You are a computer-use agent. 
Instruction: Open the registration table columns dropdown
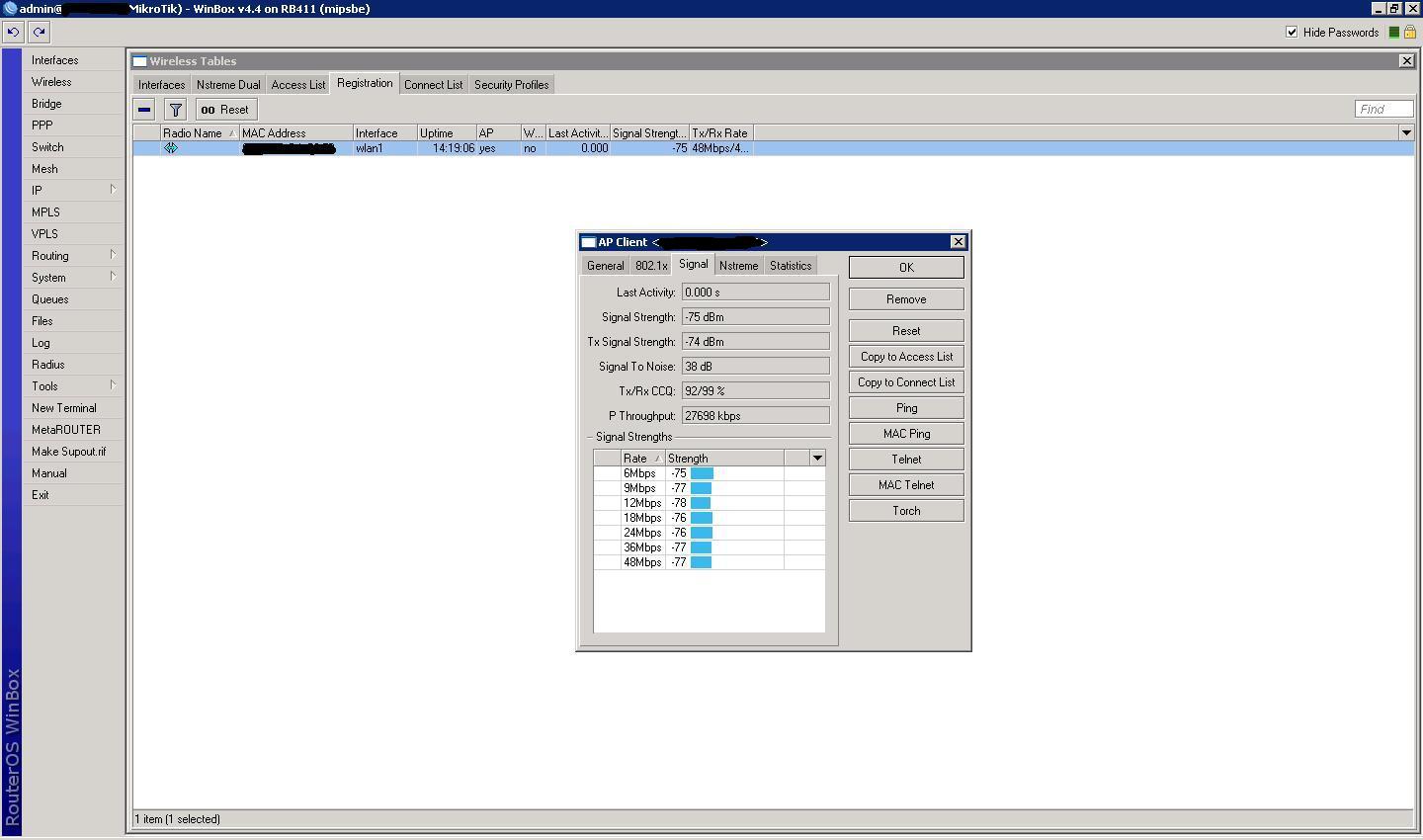tap(1406, 133)
